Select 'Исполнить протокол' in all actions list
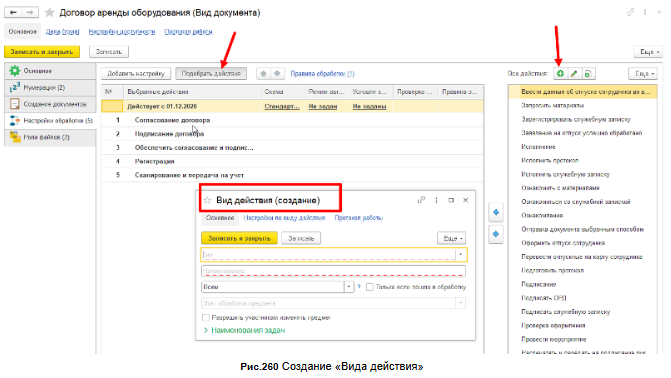The height and width of the screenshot is (378, 671). (583, 161)
